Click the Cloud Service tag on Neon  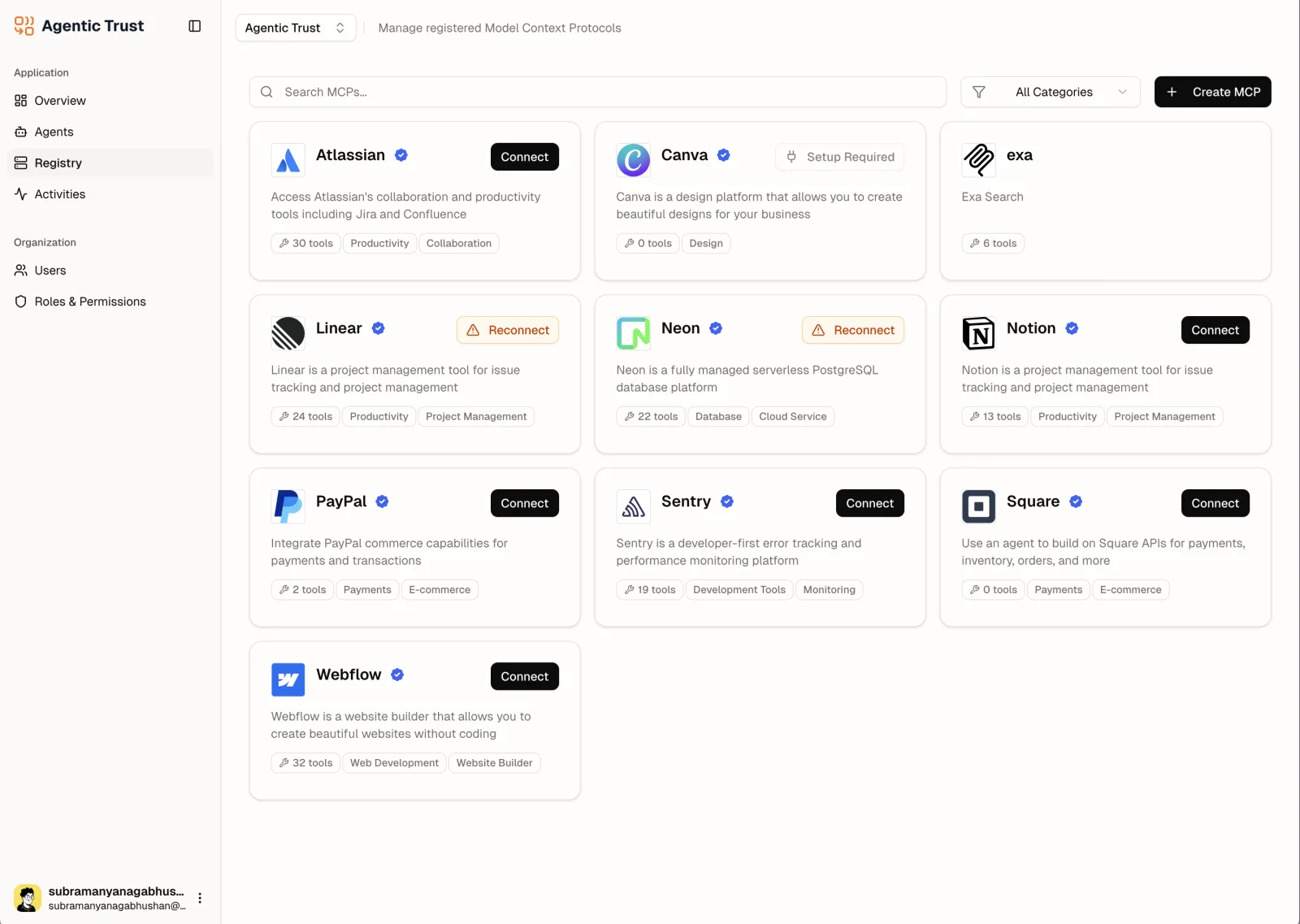(x=793, y=416)
